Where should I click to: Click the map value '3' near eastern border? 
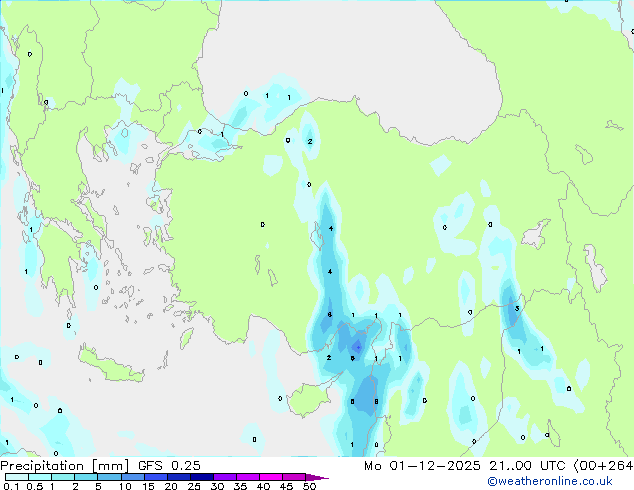517,309
